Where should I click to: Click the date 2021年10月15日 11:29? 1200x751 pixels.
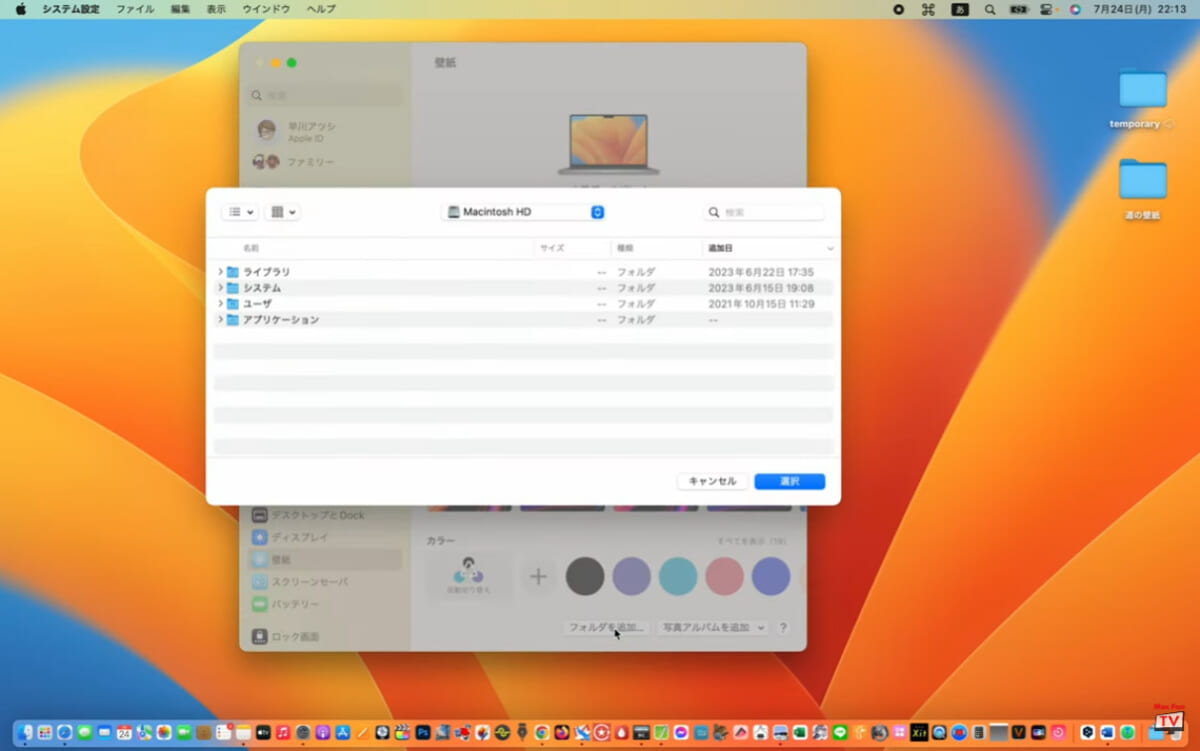click(x=761, y=304)
